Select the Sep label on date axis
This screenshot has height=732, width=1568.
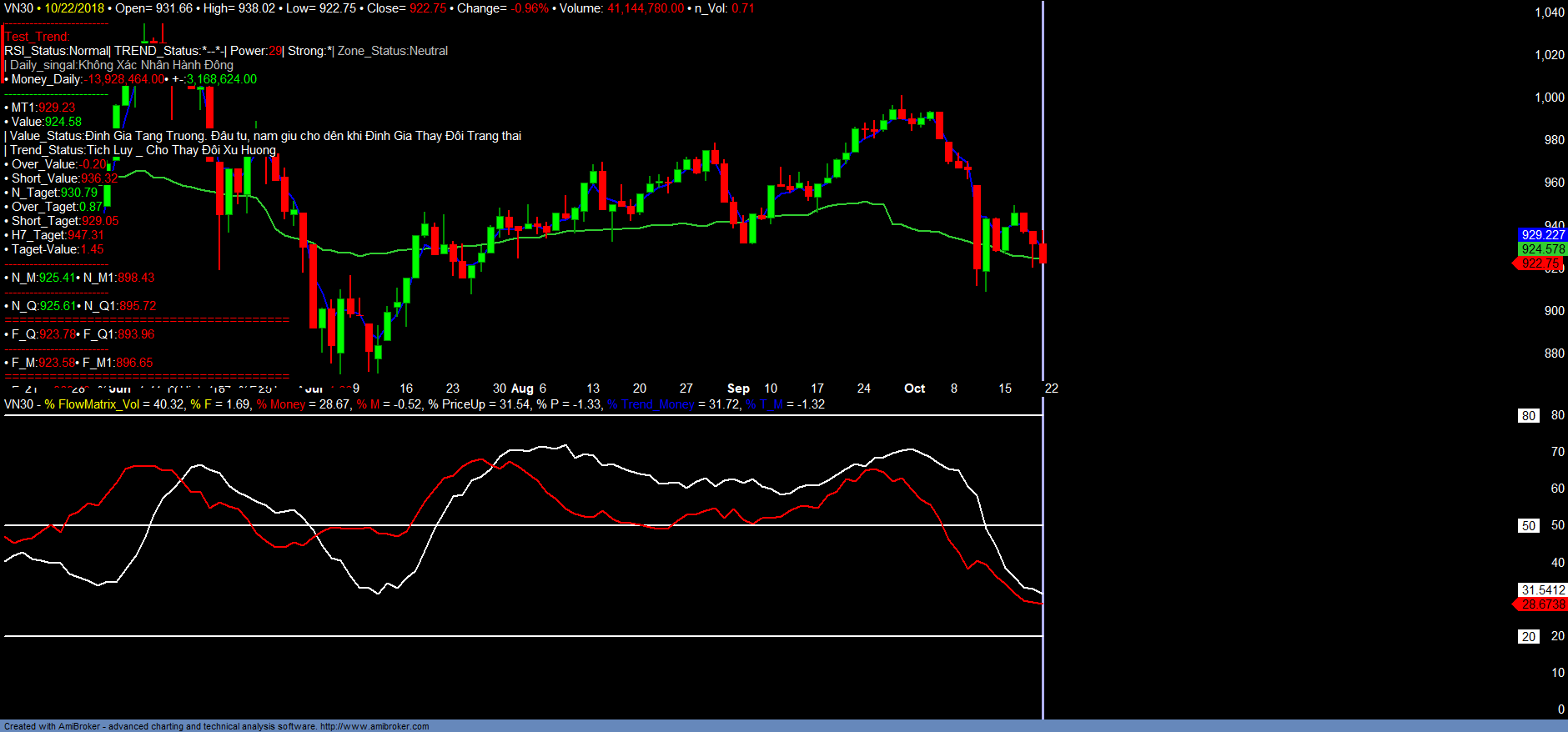738,389
